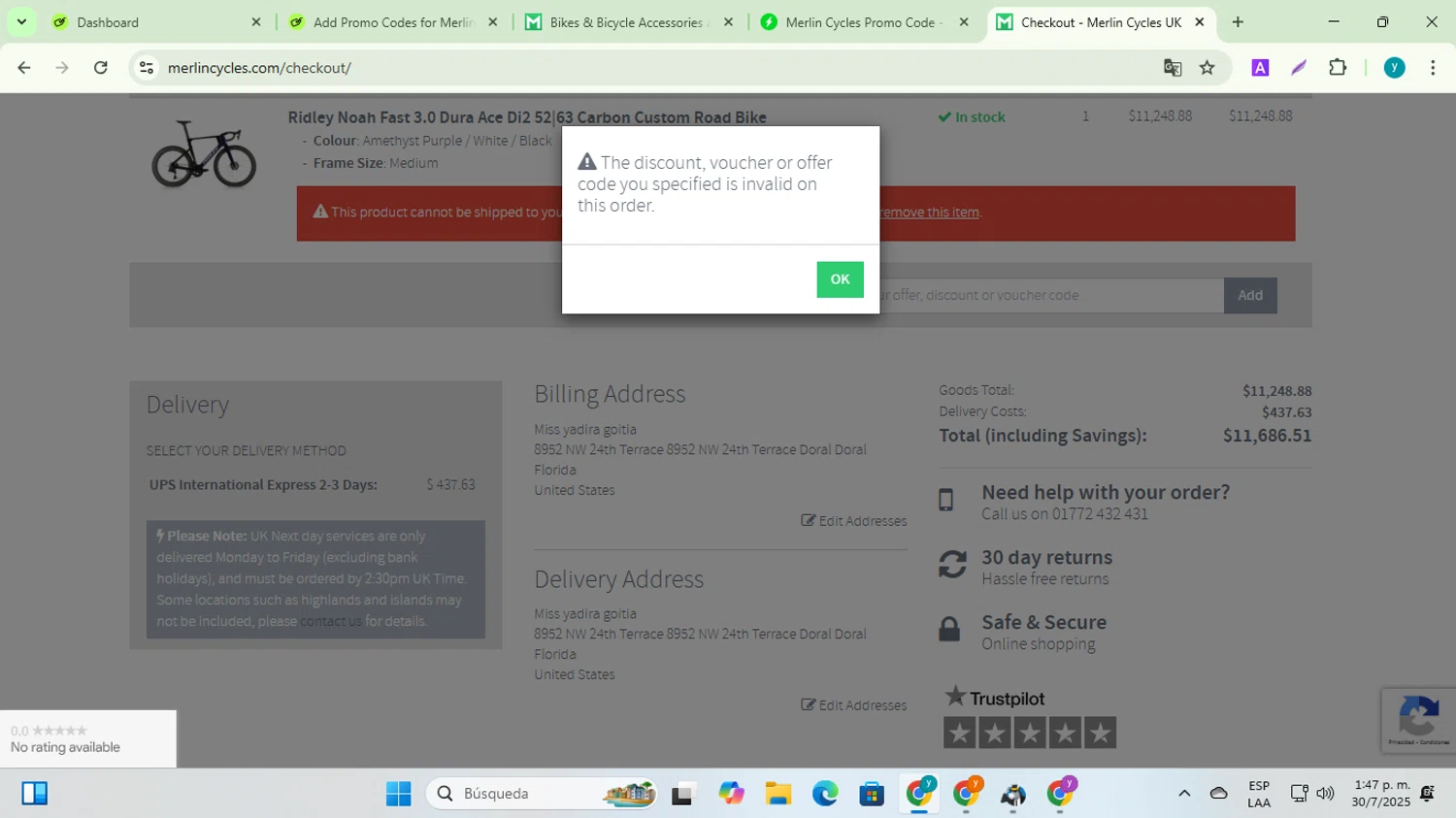The width and height of the screenshot is (1456, 818).
Task: Close the Merlin Cycles Promo Code tab
Action: coord(964,22)
